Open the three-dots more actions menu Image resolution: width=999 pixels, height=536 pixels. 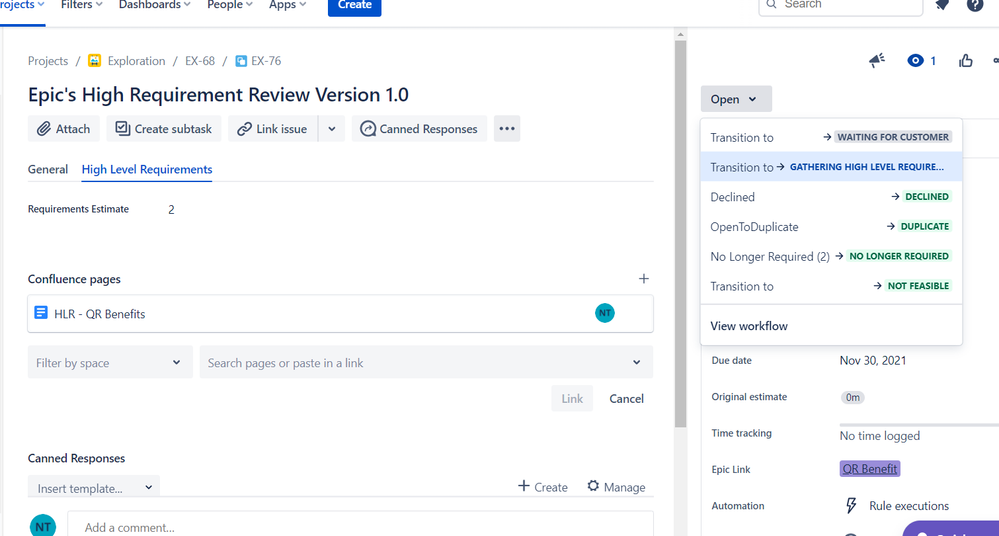(x=507, y=129)
